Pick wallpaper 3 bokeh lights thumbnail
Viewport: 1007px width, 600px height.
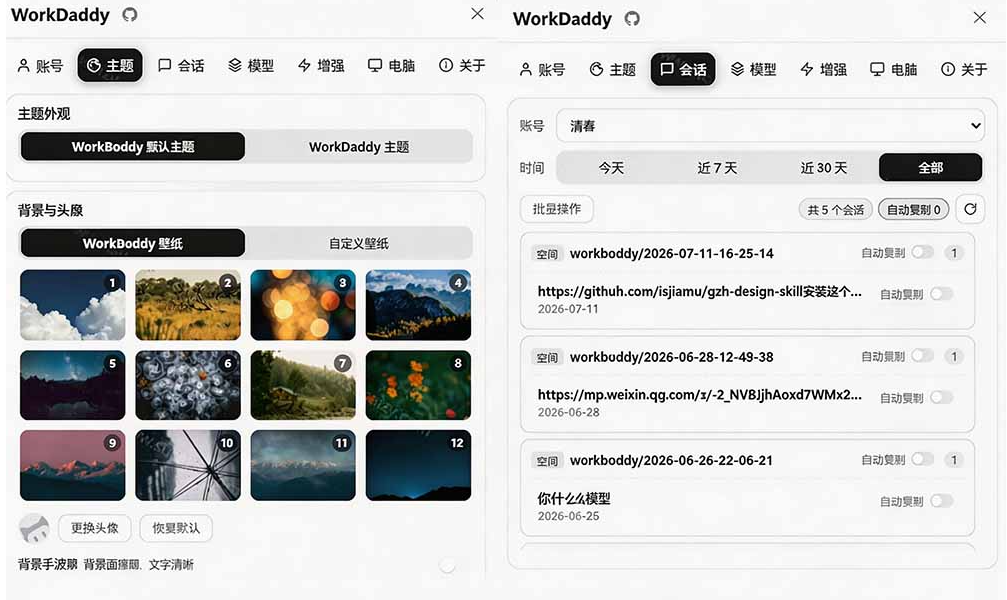[x=303, y=305]
